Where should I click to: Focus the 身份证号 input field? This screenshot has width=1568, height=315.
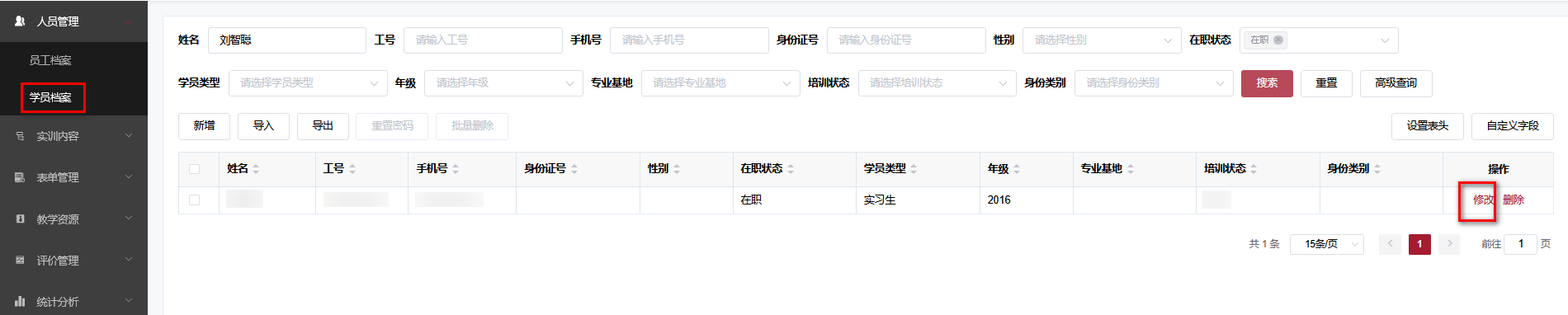pos(906,40)
